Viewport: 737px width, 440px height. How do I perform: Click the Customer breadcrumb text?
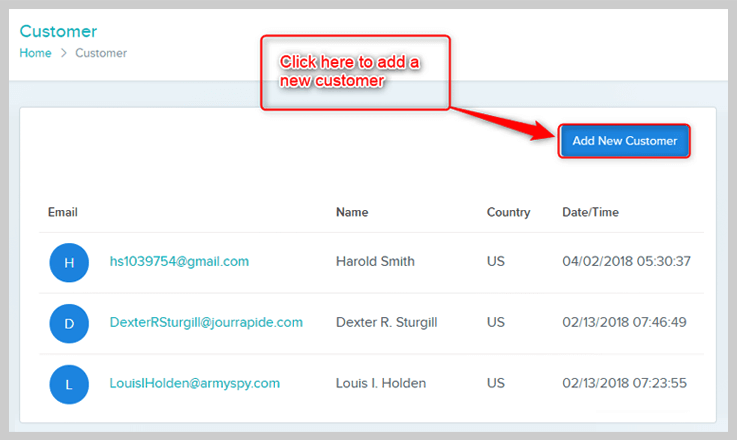[101, 53]
